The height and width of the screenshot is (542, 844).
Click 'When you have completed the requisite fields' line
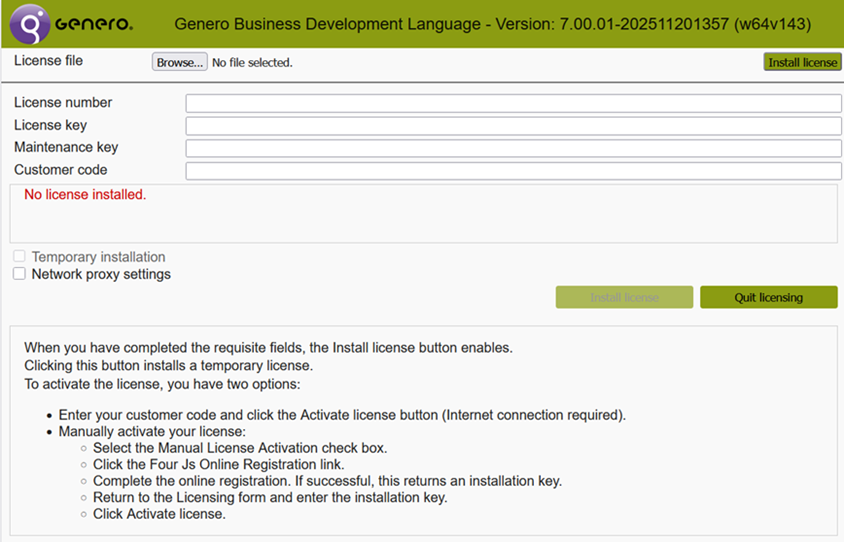pyautogui.click(x=269, y=348)
